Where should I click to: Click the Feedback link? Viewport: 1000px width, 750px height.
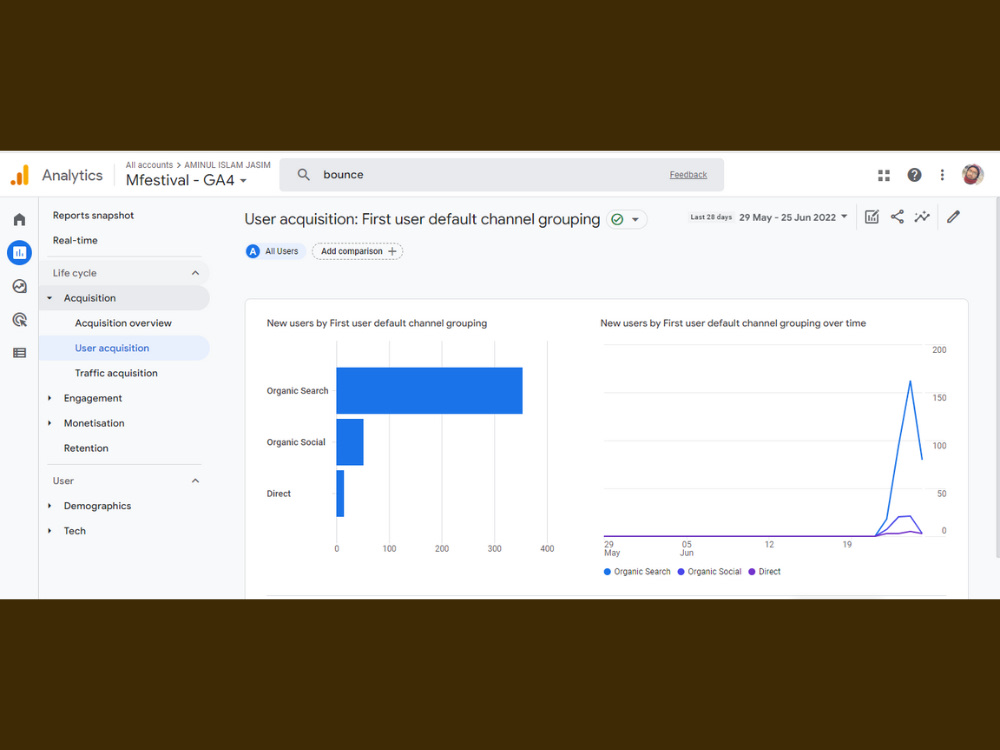[688, 175]
